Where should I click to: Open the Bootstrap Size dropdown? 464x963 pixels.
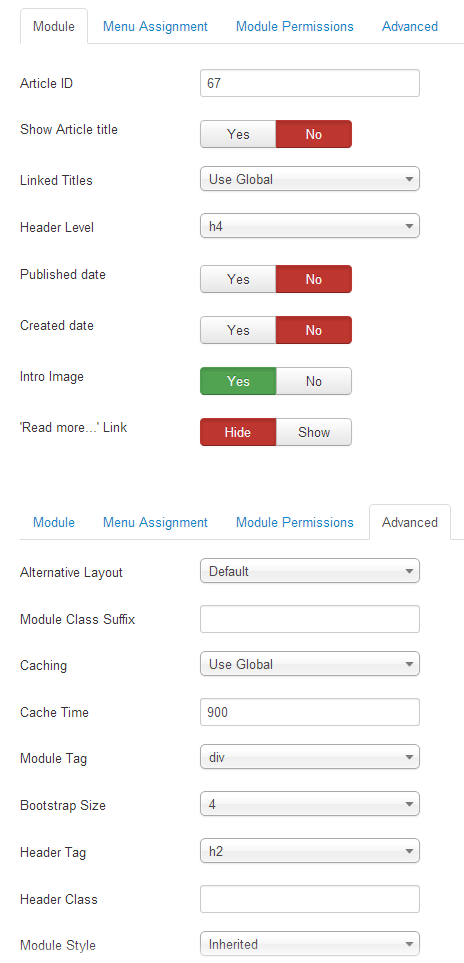(310, 804)
